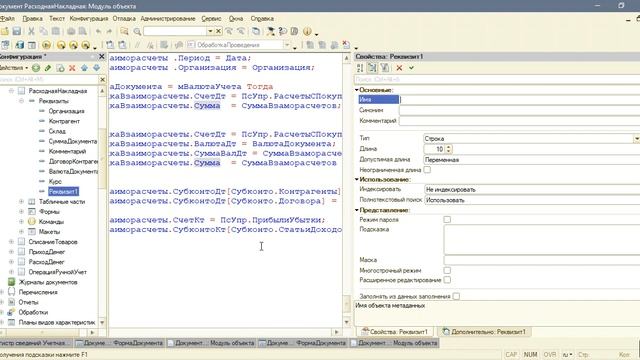
Task: Click the Синоним property input field
Action: pyautogui.click(x=520, y=110)
